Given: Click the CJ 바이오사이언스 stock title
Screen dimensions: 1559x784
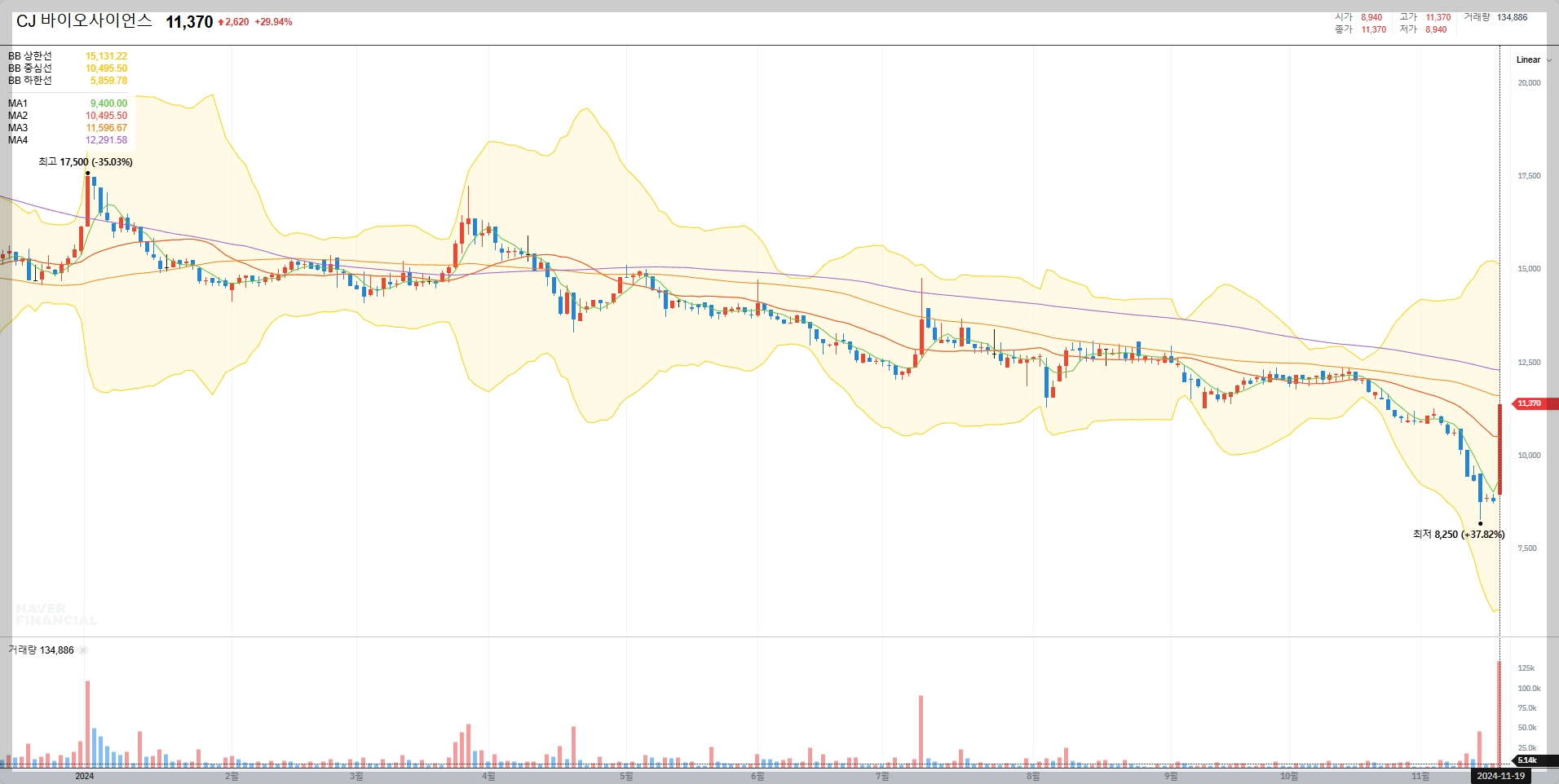Looking at the screenshot, I should [84, 21].
